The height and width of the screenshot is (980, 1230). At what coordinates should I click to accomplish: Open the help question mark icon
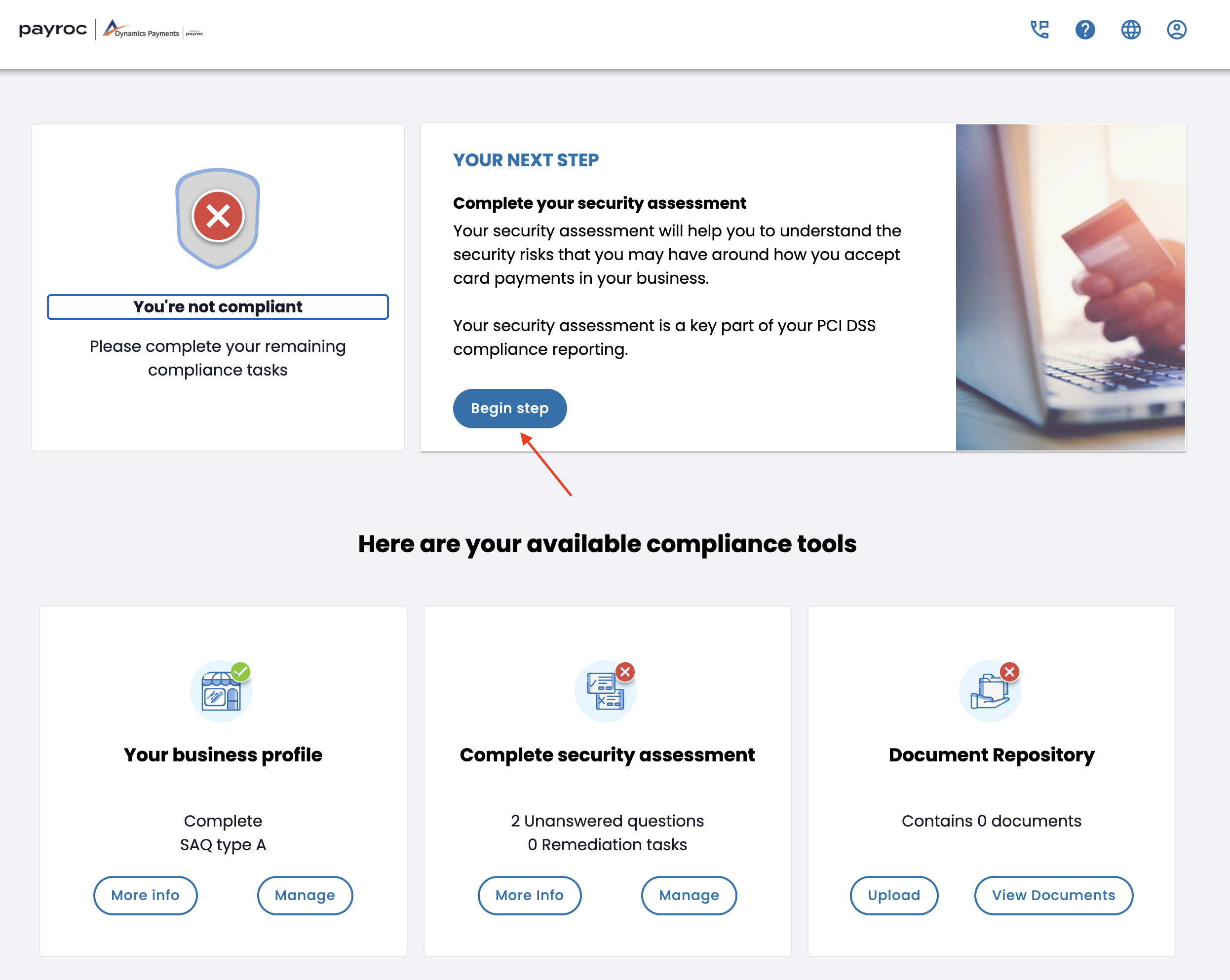point(1085,30)
